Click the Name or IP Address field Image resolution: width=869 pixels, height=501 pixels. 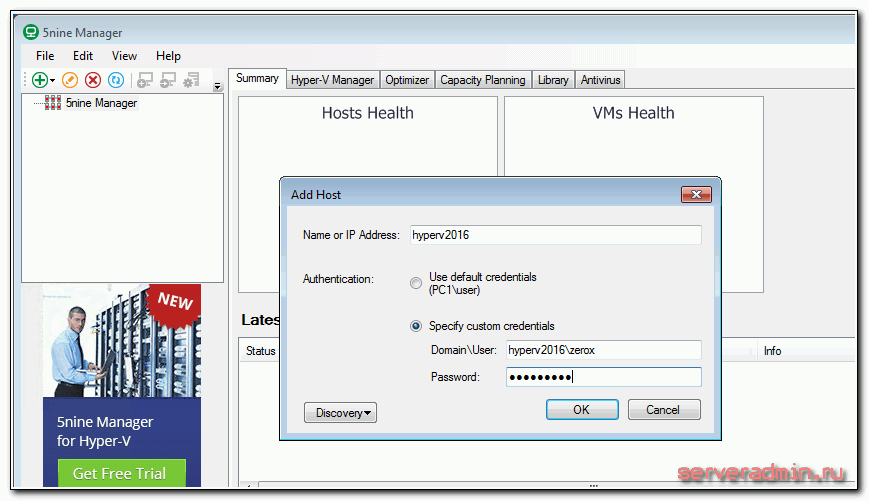point(553,235)
